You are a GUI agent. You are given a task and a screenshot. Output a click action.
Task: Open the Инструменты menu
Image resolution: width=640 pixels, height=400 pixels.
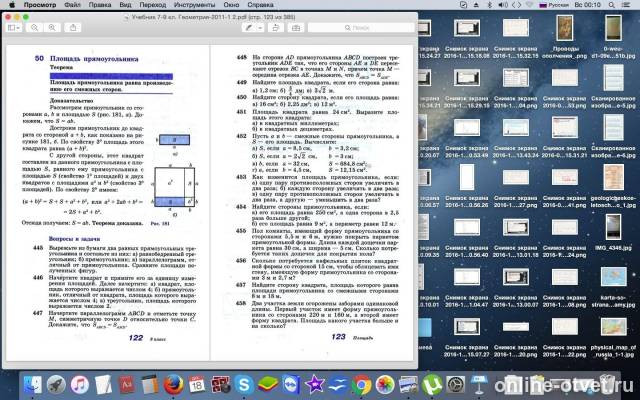(194, 5)
